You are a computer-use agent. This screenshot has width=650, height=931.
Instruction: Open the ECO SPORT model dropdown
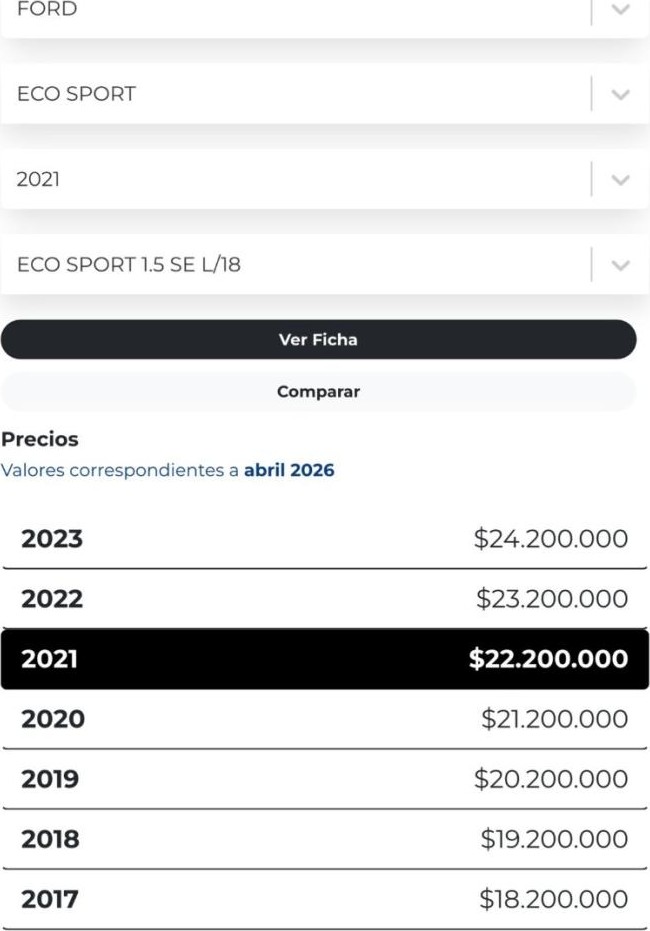300,94
